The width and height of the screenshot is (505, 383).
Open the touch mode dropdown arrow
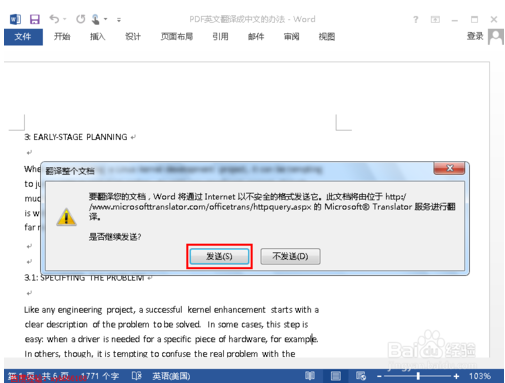point(106,19)
